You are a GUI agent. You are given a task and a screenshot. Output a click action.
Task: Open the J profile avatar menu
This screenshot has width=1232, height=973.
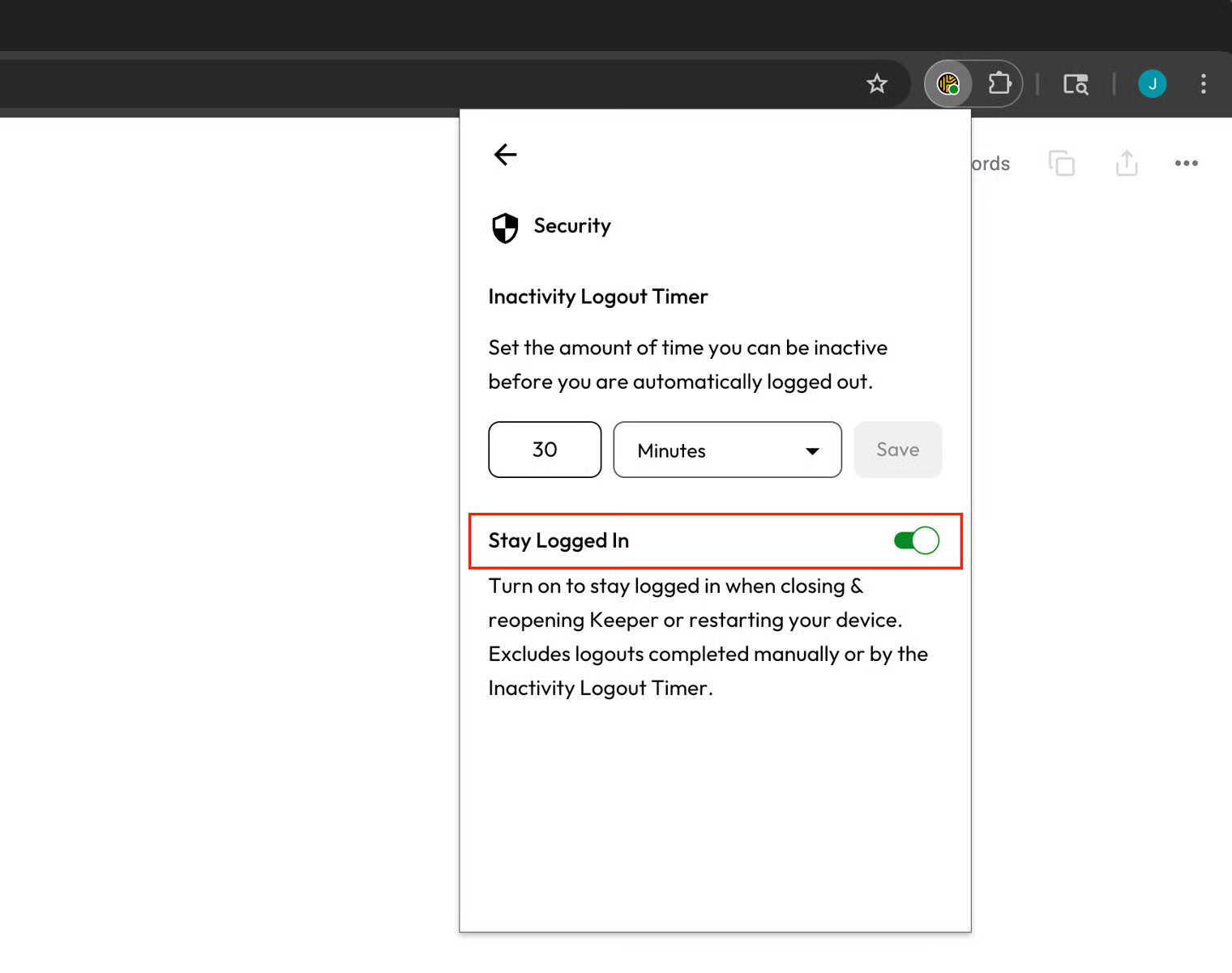point(1152,83)
